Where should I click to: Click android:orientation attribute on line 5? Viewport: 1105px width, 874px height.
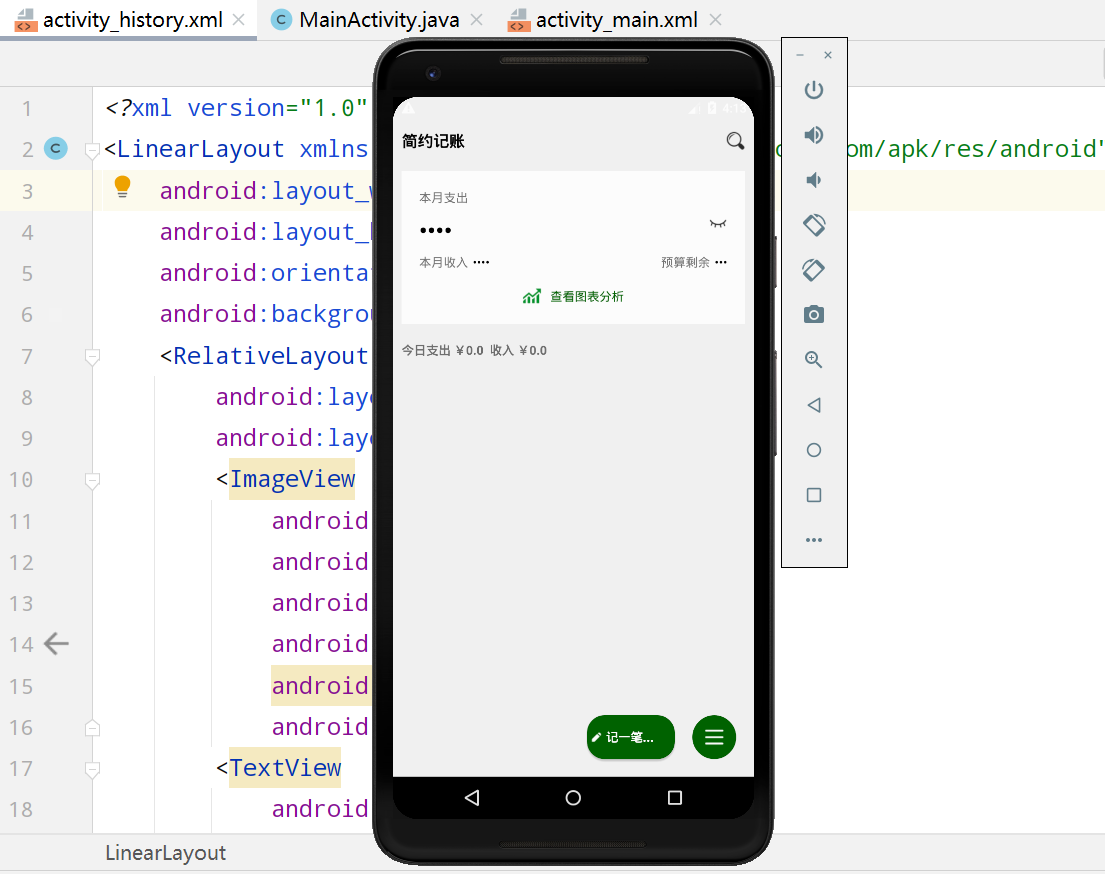[264, 273]
